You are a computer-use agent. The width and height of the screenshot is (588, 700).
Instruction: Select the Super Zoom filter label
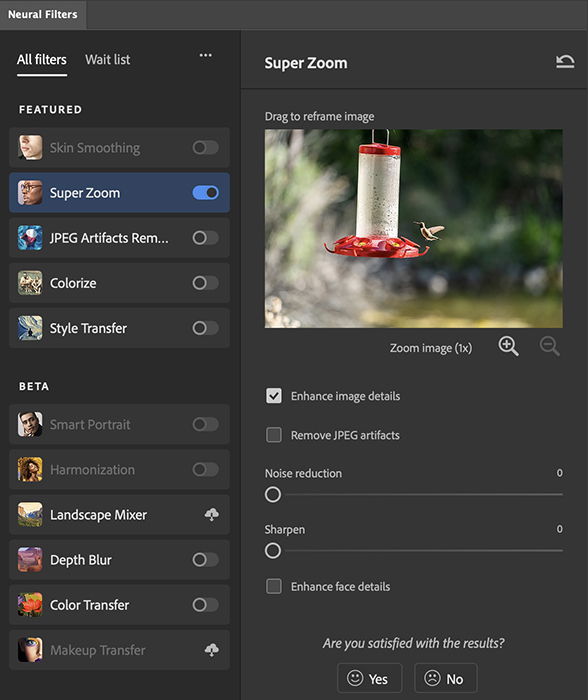[85, 193]
